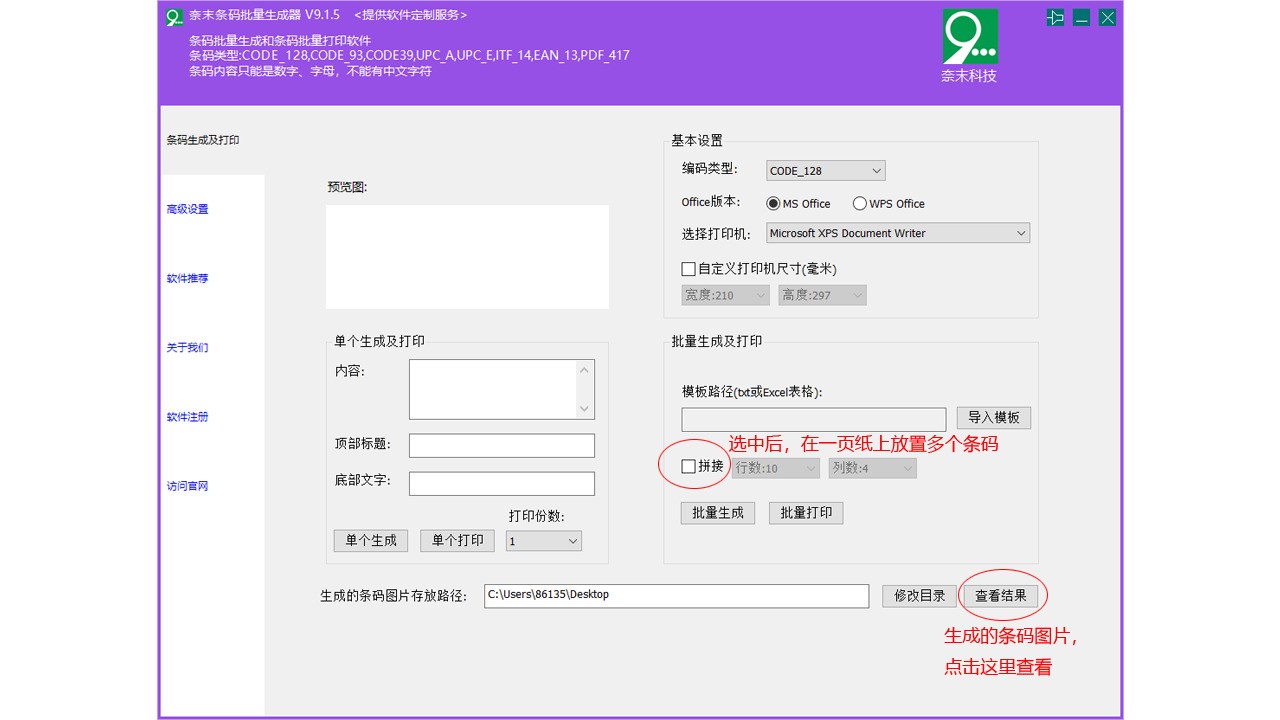
Task: Open the 访问官网 link
Action: tap(186, 486)
